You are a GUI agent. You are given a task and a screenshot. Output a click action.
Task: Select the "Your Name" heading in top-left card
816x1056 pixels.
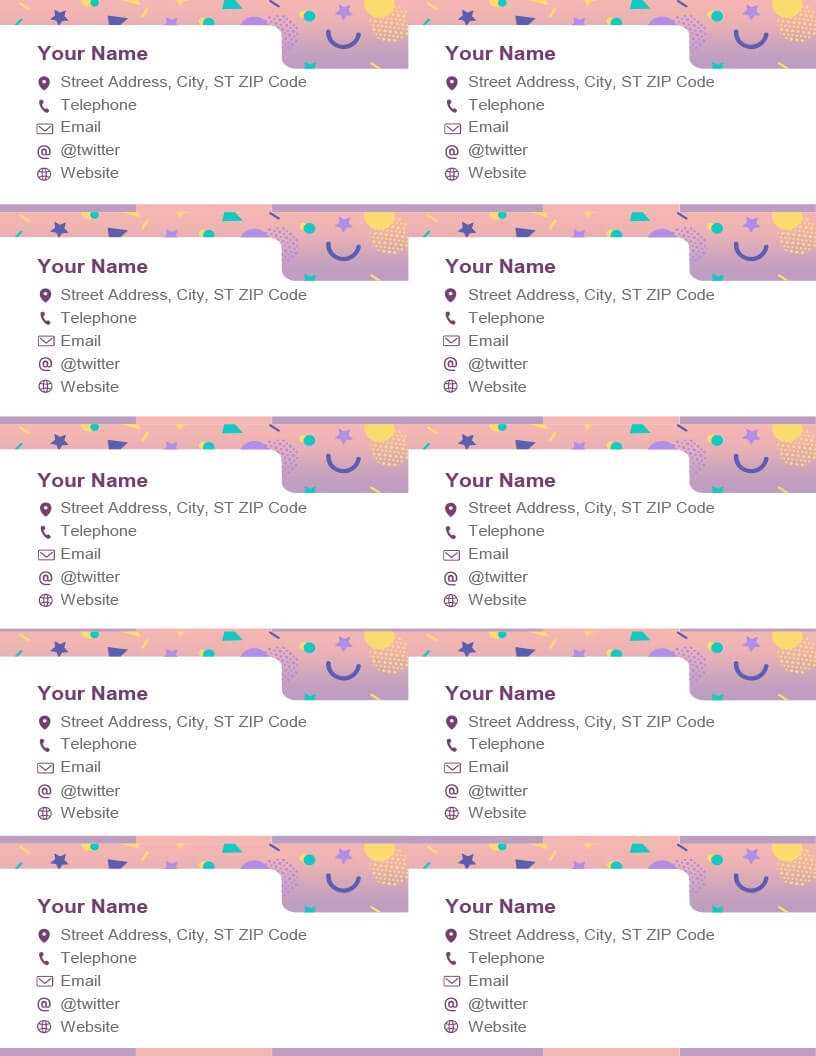point(93,53)
